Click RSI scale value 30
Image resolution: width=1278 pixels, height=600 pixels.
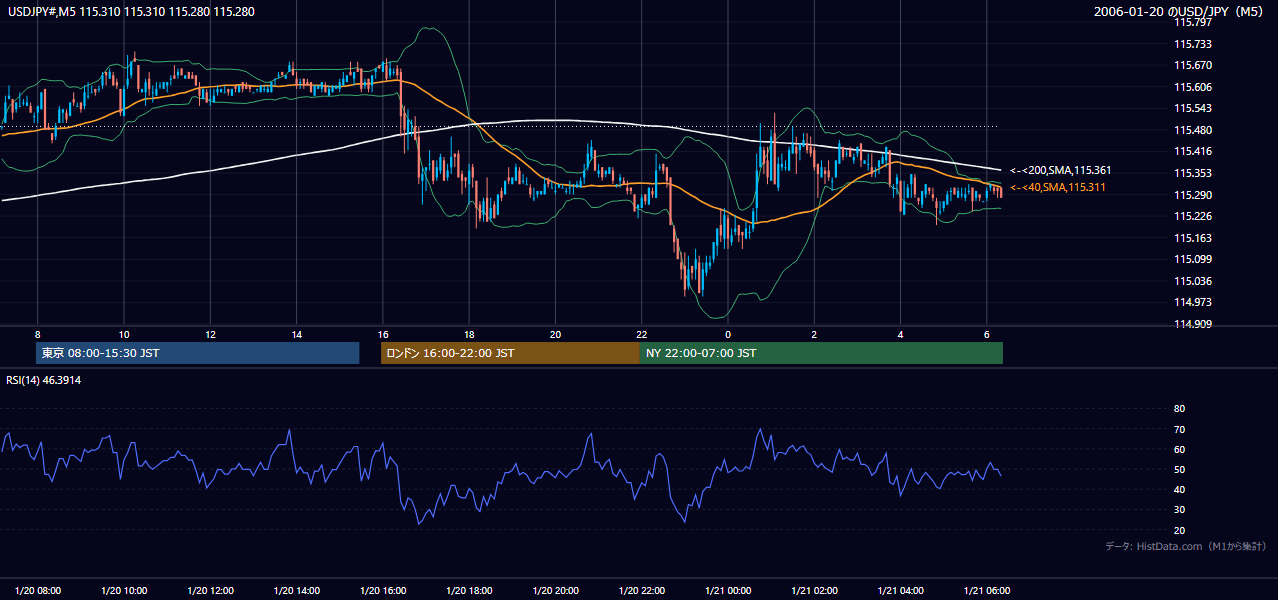point(1179,510)
